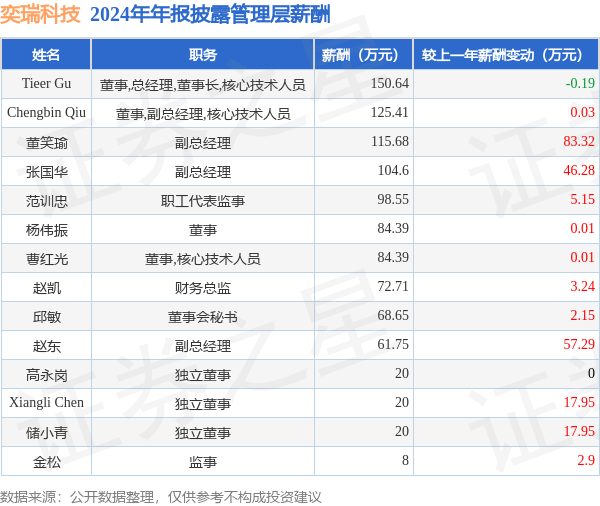Click the salary value 125.41
600x506 pixels.
point(390,112)
